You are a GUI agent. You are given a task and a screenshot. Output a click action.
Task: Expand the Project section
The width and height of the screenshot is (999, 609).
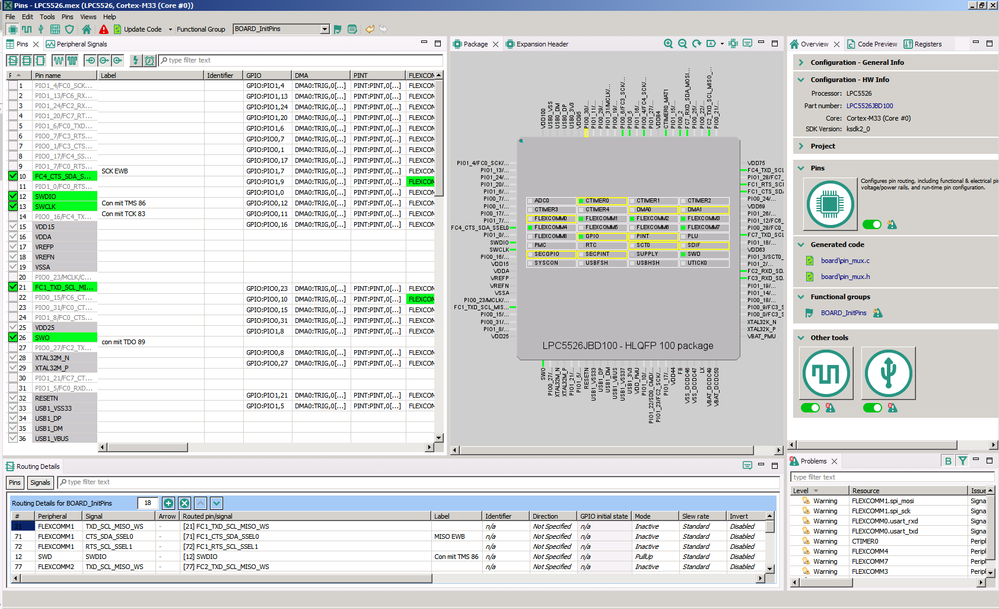801,146
